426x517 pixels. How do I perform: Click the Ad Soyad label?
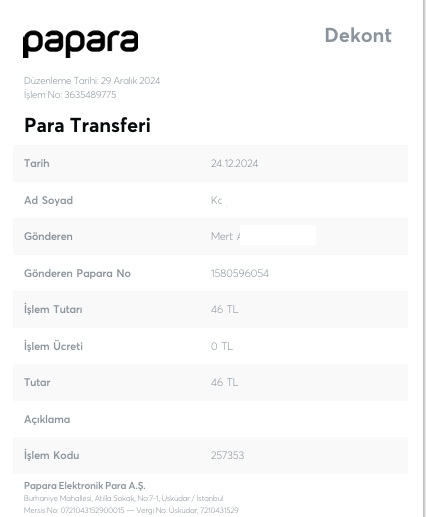tap(48, 200)
